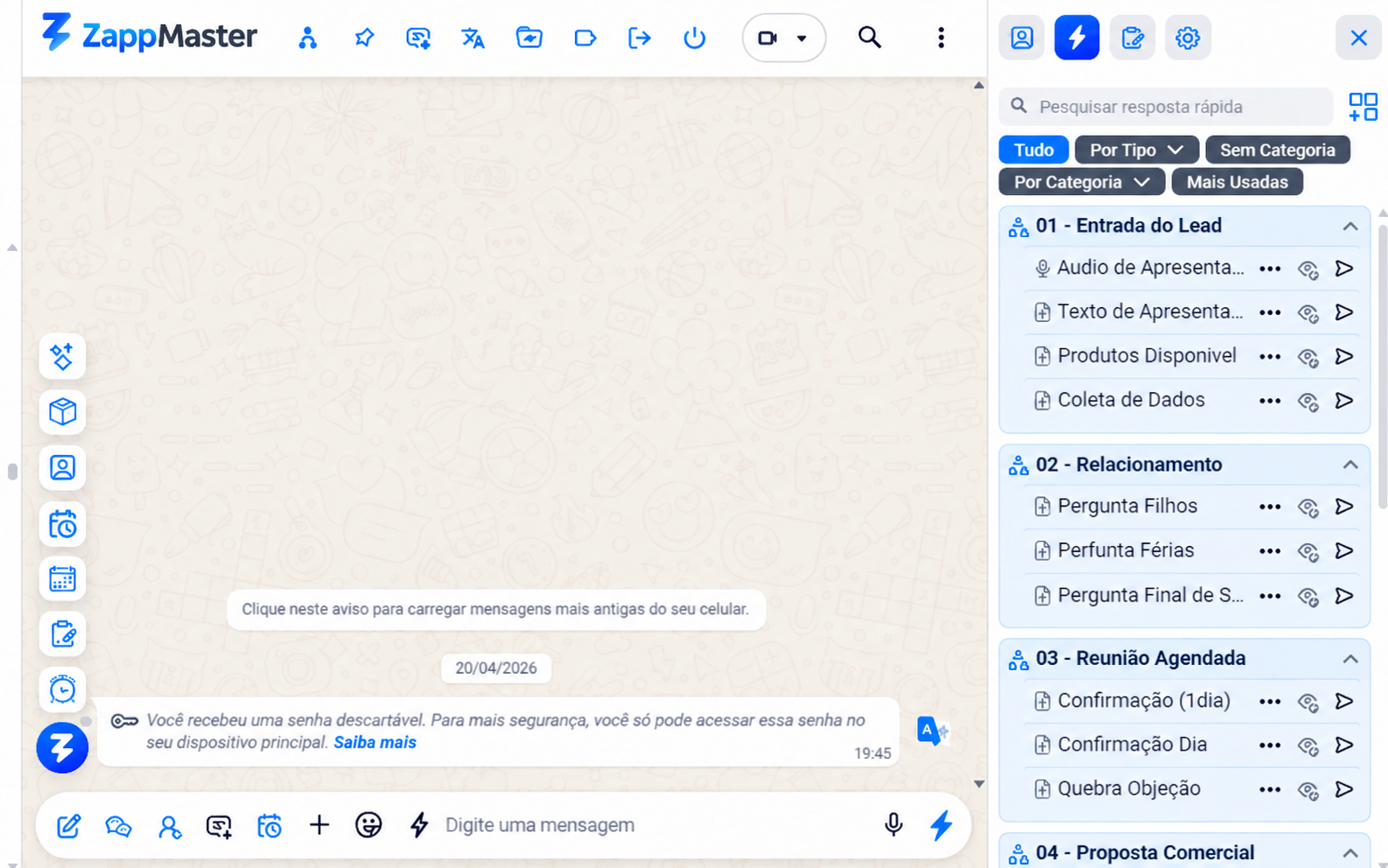The height and width of the screenshot is (868, 1388).
Task: Preview the Texto de Apresenta... reply
Action: coord(1307,312)
